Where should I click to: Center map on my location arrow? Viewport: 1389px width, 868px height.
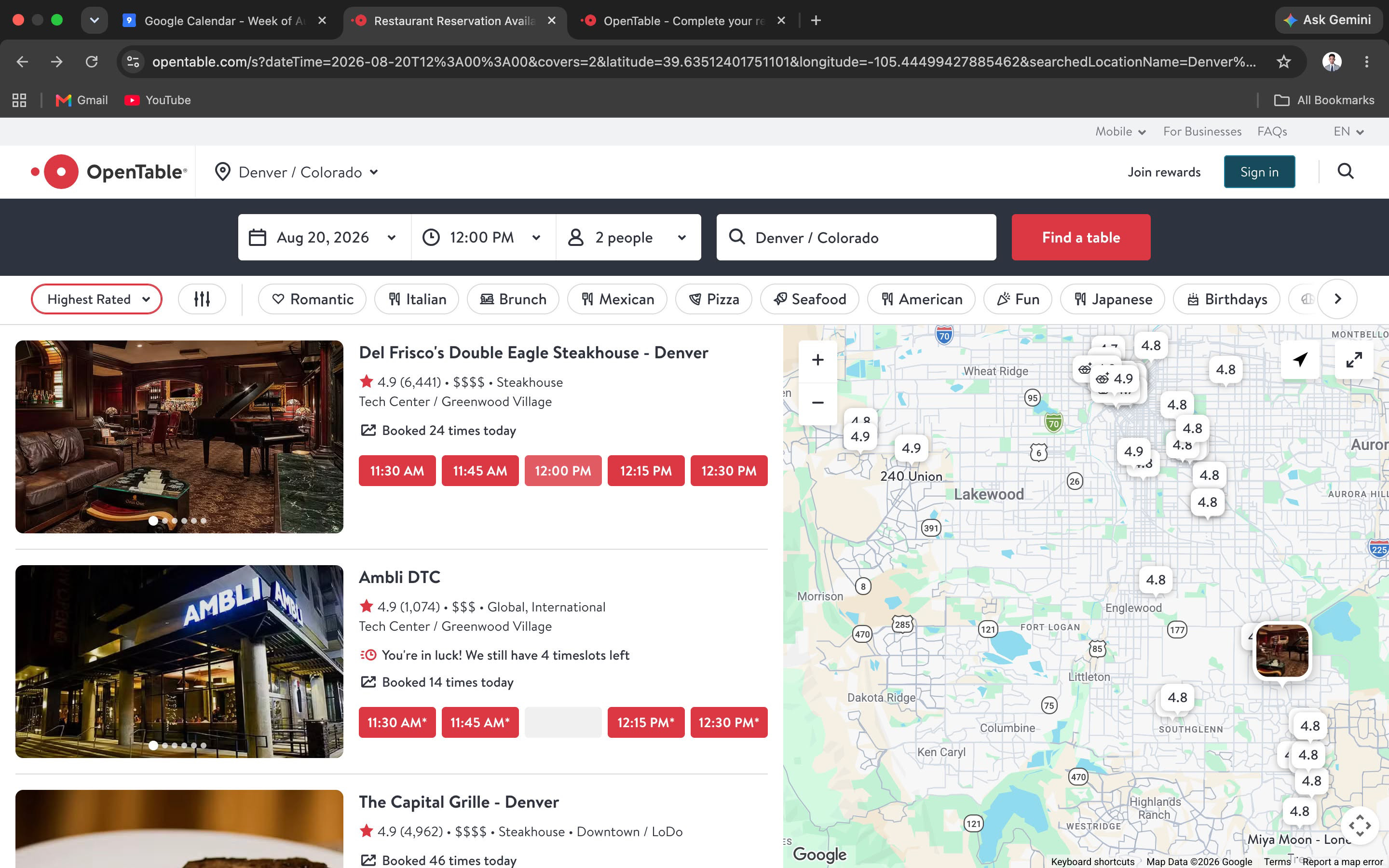pyautogui.click(x=1300, y=360)
